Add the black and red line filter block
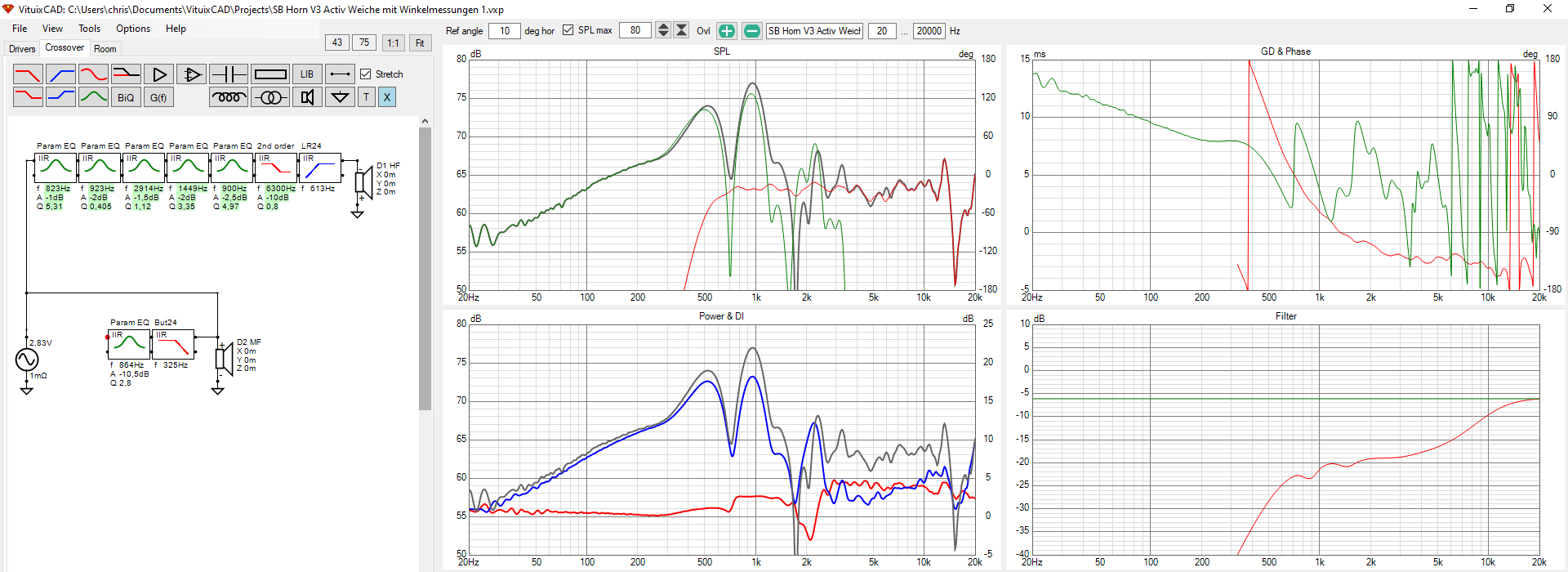Viewport: 1568px width, 572px height. (126, 74)
